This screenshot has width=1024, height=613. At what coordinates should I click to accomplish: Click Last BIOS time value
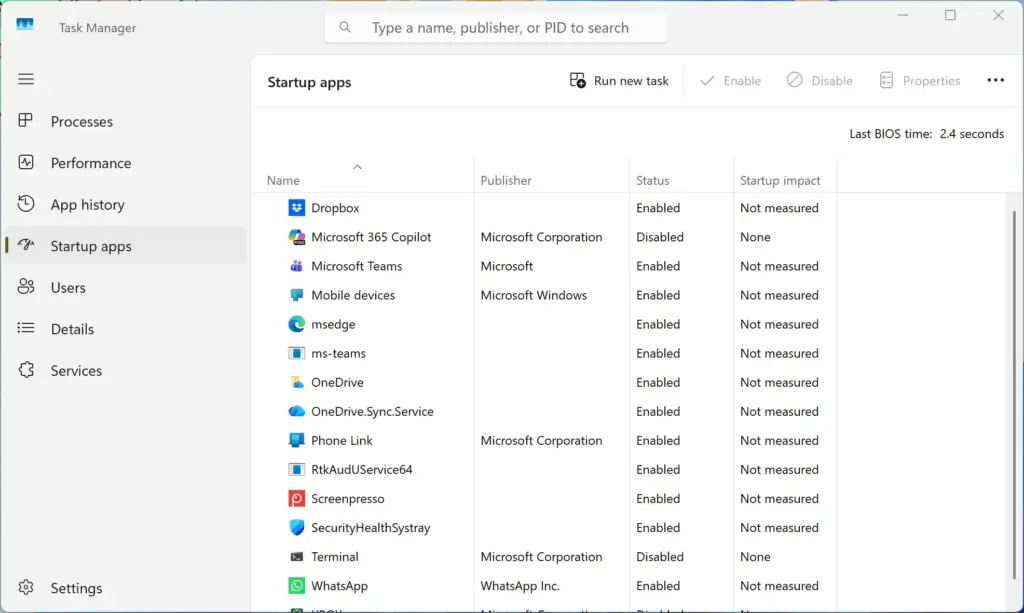click(972, 134)
